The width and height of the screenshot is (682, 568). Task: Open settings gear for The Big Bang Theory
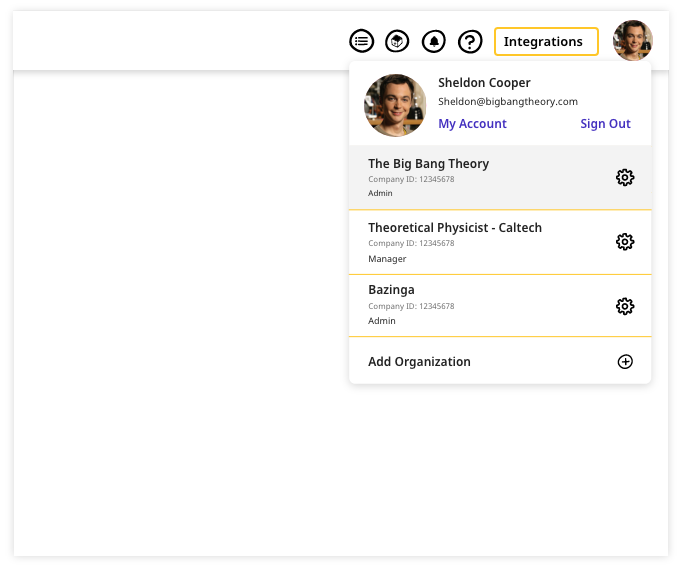click(625, 177)
